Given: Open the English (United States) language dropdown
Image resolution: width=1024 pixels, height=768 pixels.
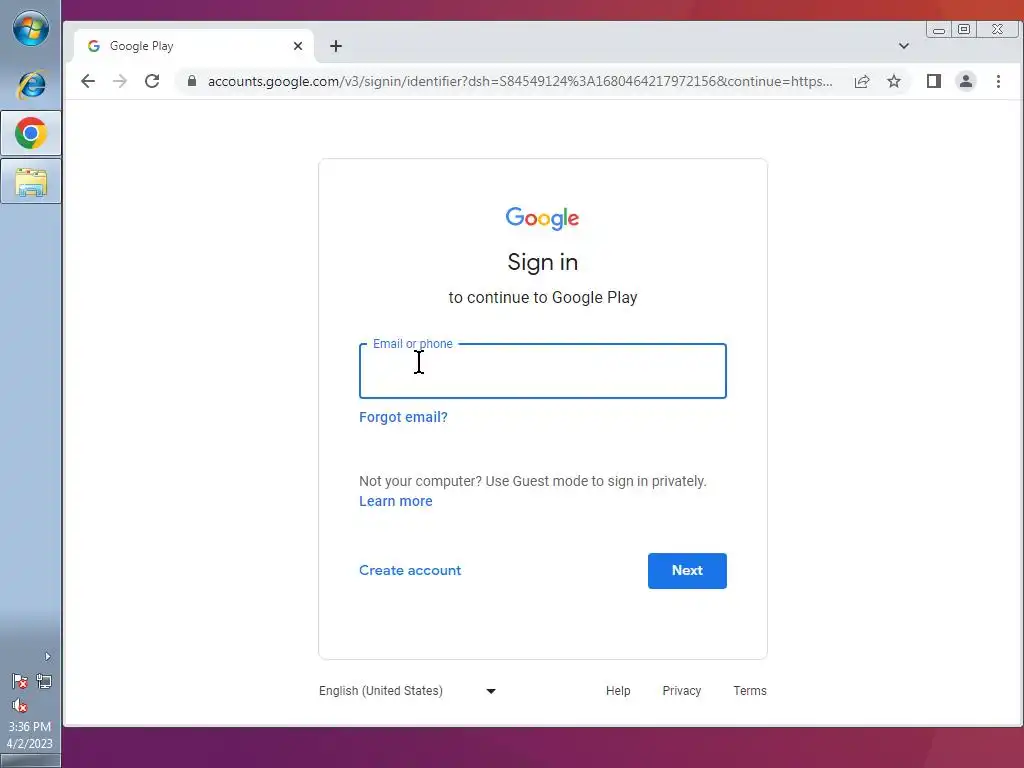Looking at the screenshot, I should [408, 691].
